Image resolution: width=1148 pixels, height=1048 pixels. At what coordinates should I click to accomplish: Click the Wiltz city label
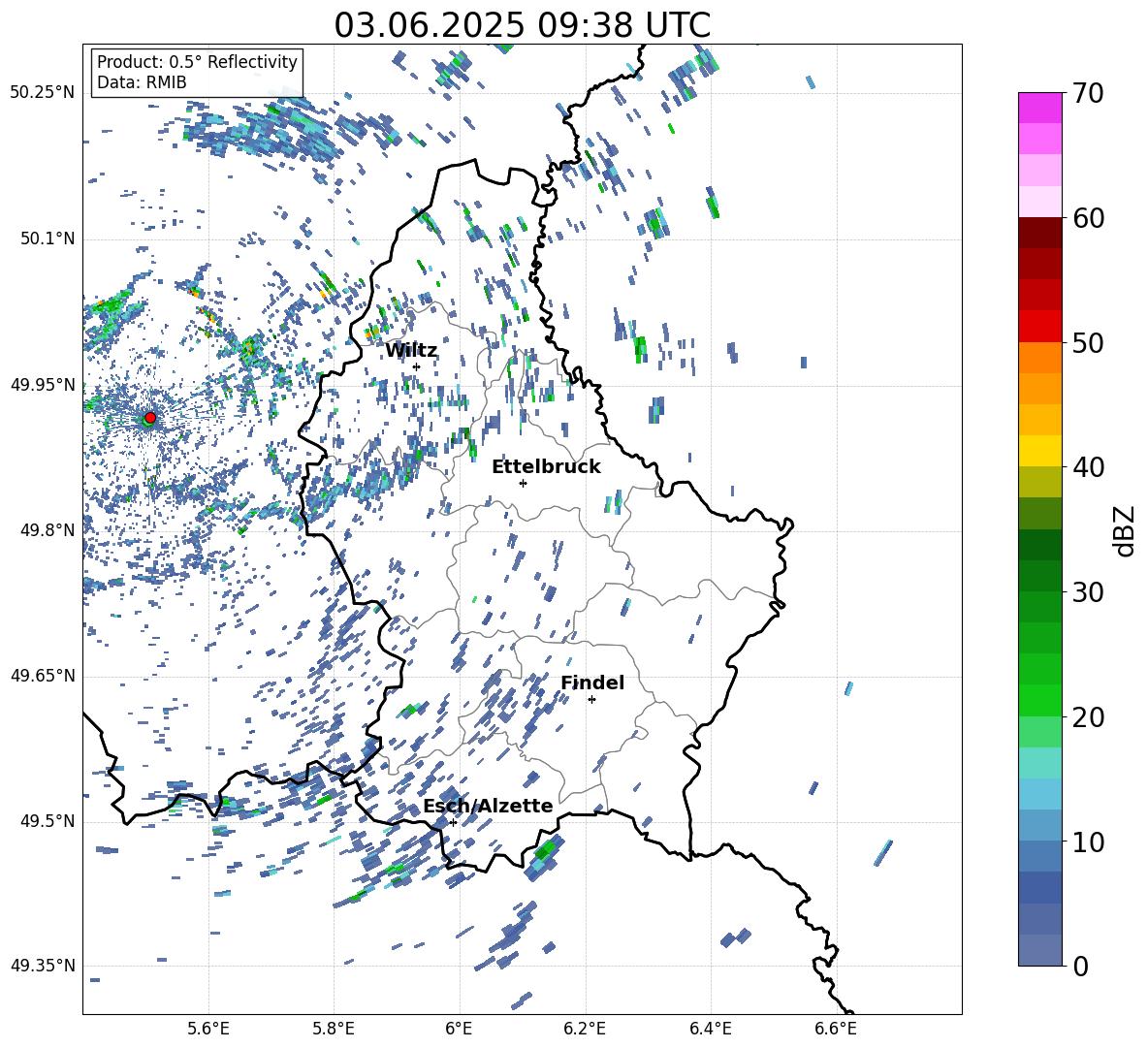pos(411,351)
